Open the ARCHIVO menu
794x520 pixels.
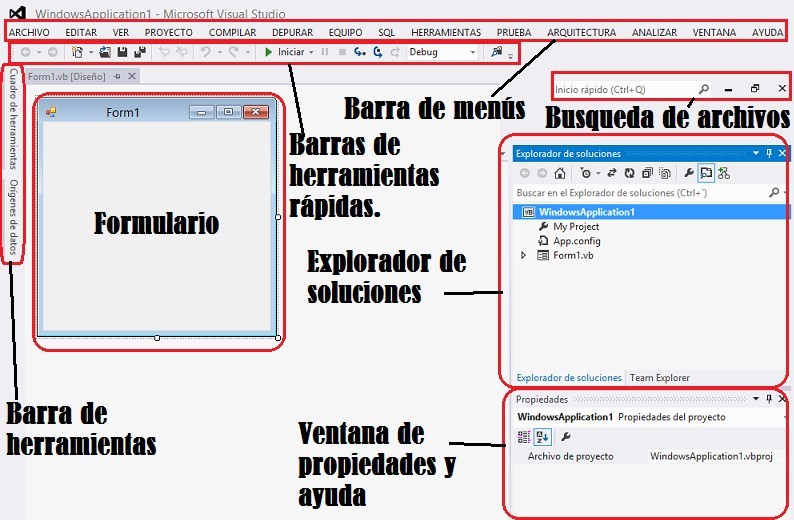(29, 32)
